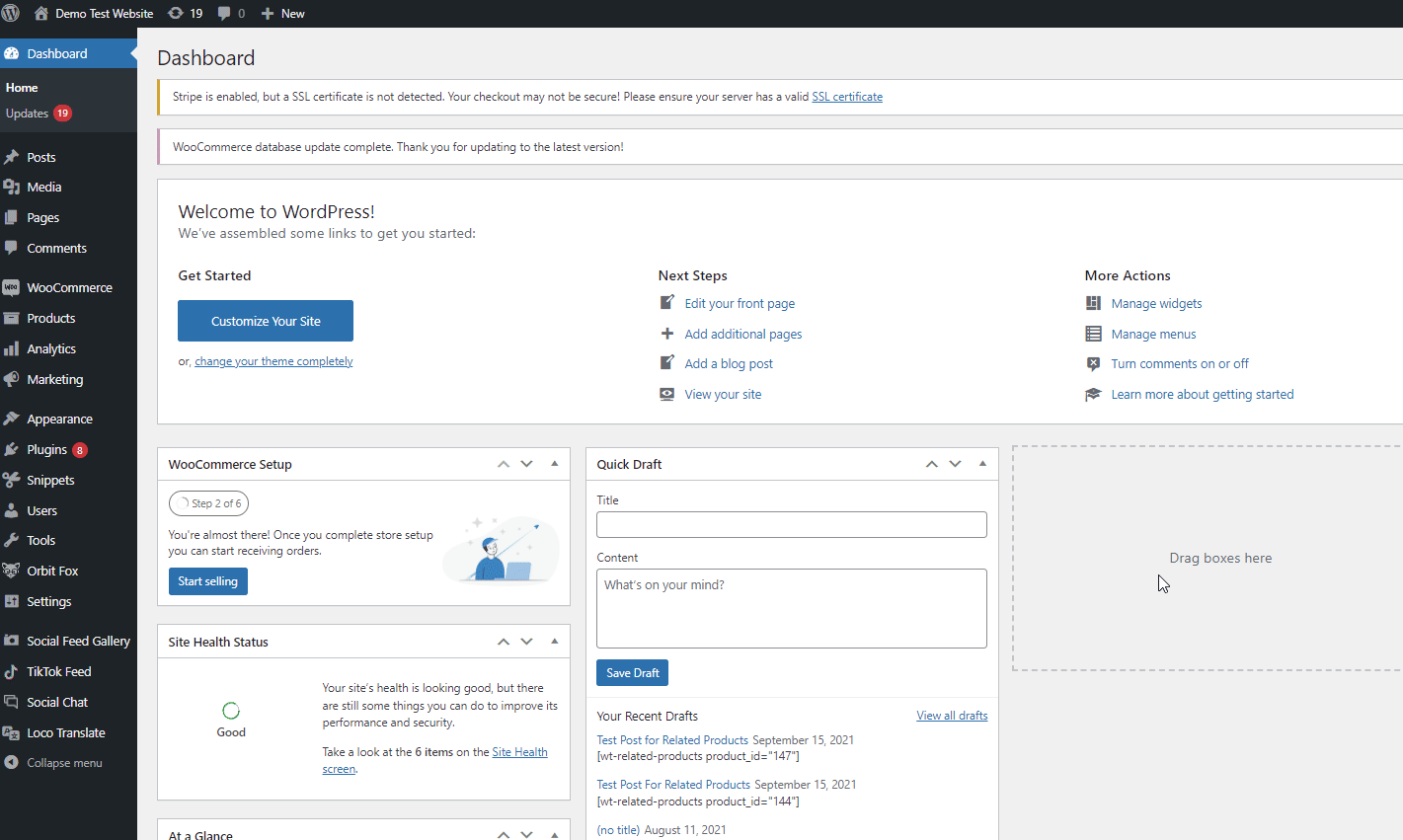Click the Plugins plug icon
Image resolution: width=1403 pixels, height=840 pixels.
[x=12, y=449]
